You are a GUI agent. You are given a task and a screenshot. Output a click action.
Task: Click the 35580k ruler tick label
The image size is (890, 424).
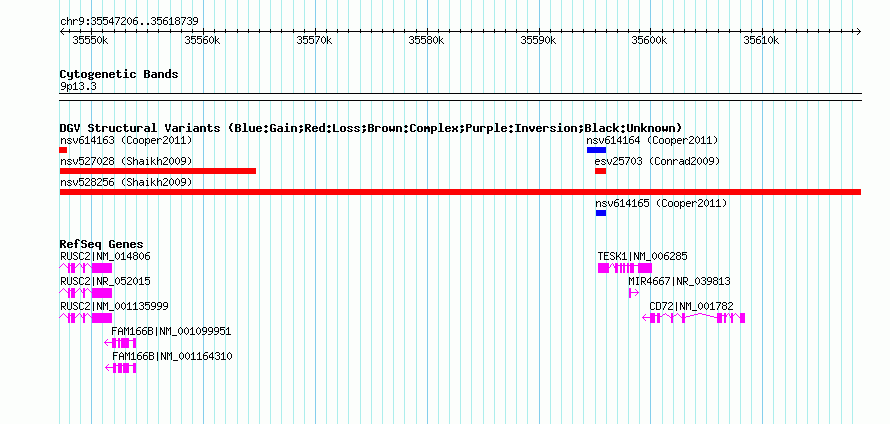pos(426,40)
